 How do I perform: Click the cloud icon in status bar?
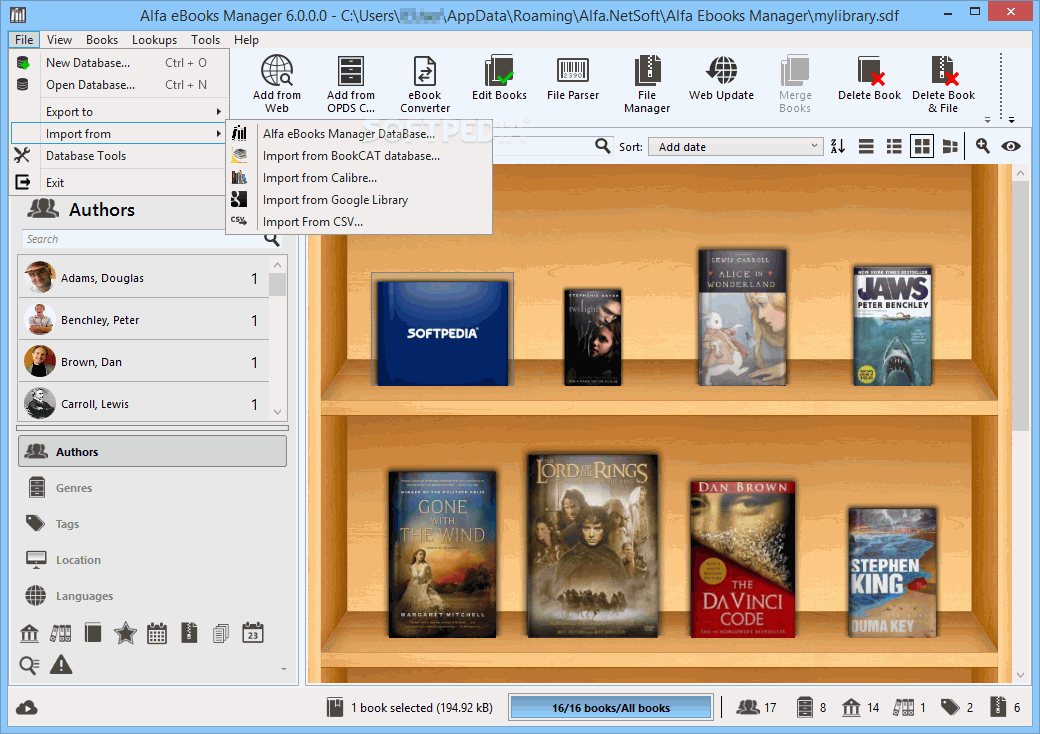click(27, 708)
